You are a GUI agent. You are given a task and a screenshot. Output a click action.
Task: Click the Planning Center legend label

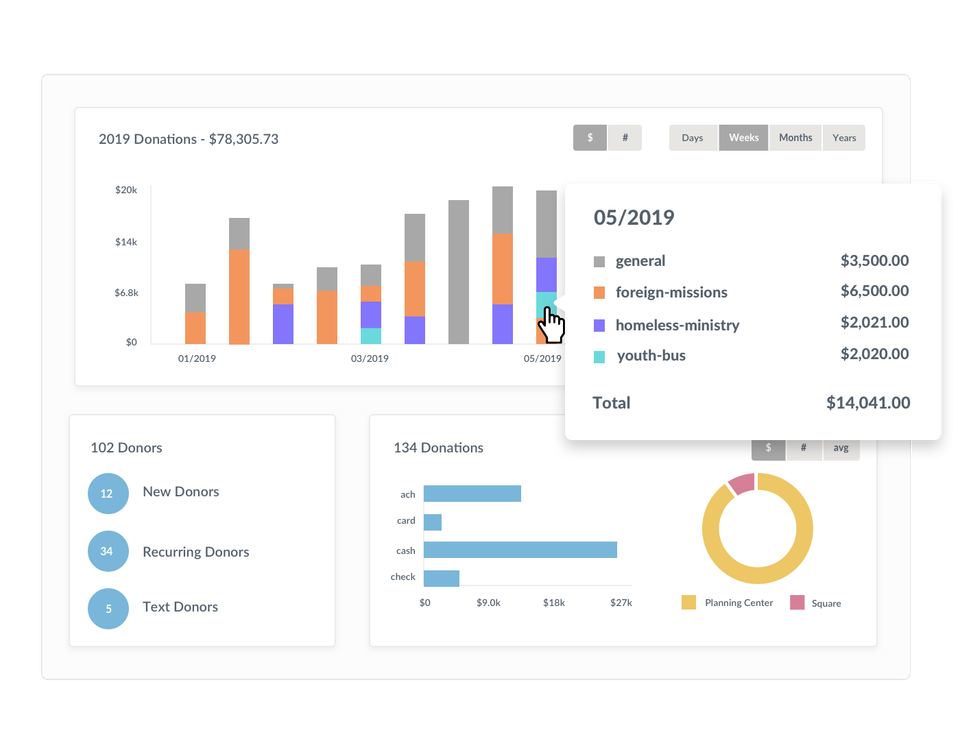tap(739, 603)
